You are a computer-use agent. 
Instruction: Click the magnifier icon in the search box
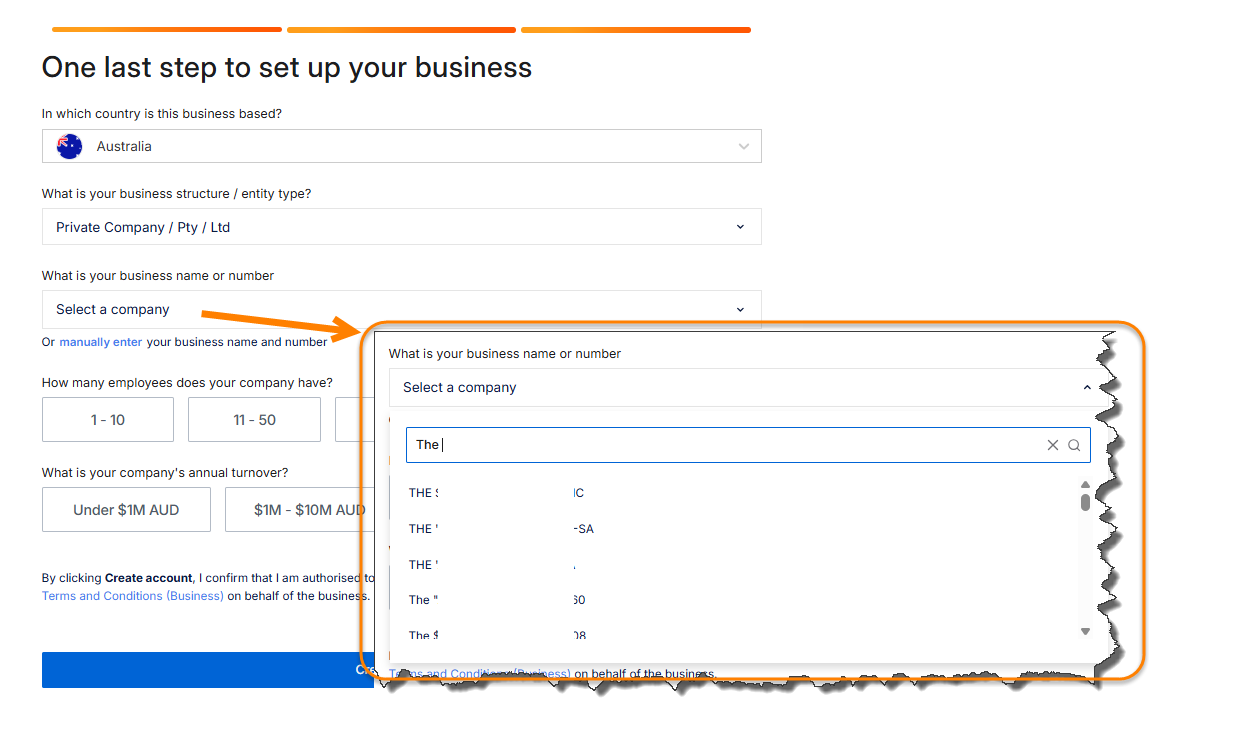[x=1074, y=445]
